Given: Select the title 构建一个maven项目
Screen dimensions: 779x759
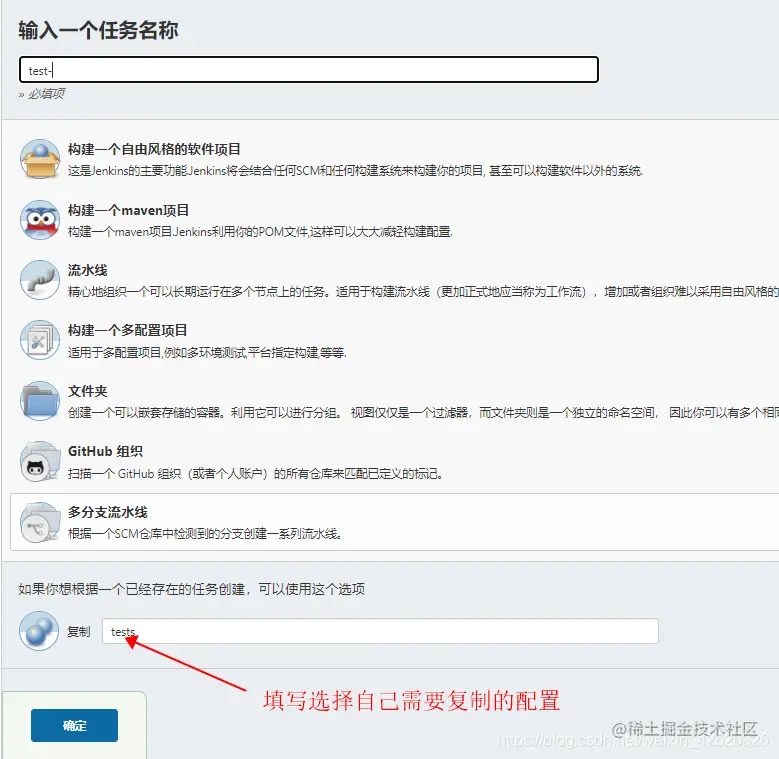Looking at the screenshot, I should coord(128,210).
